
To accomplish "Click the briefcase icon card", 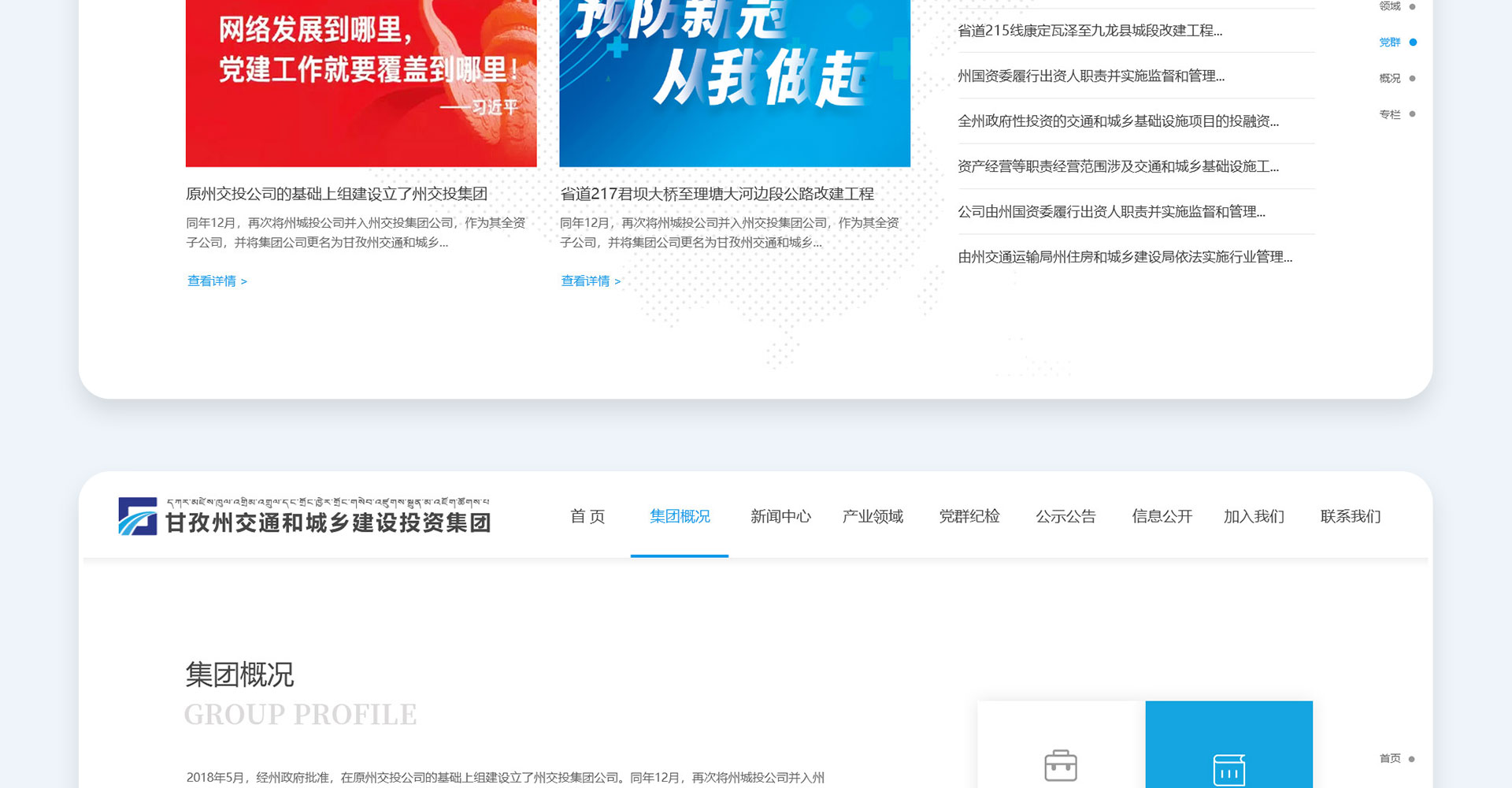I will [1060, 764].
